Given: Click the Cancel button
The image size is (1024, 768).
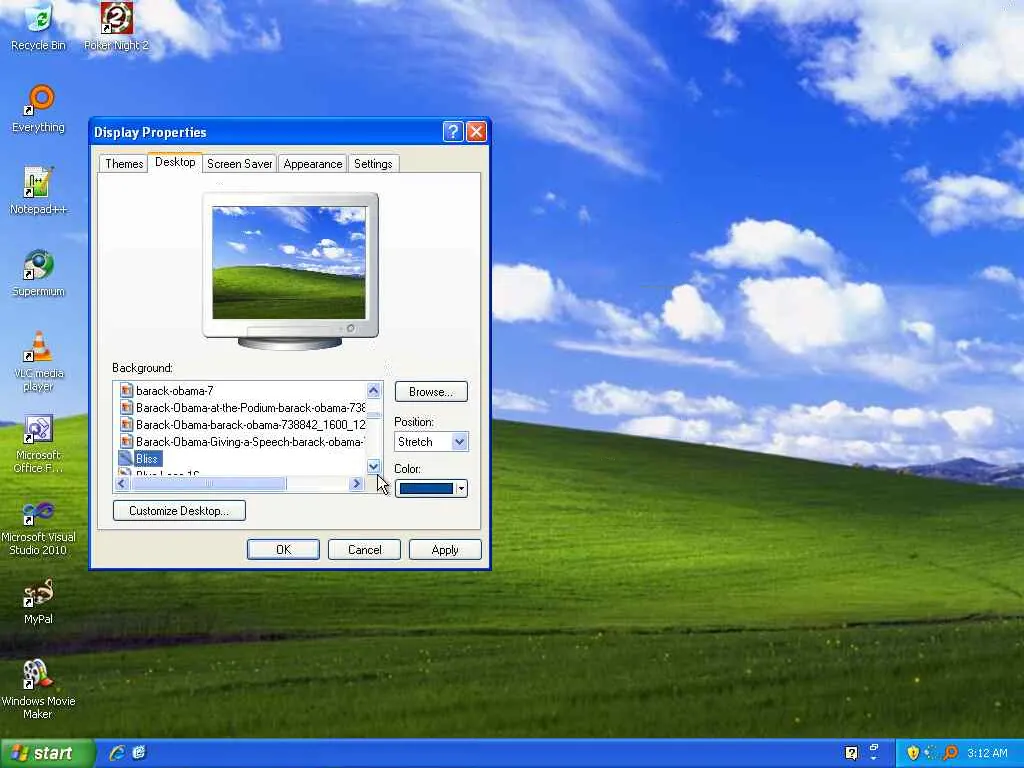Looking at the screenshot, I should pyautogui.click(x=364, y=550).
